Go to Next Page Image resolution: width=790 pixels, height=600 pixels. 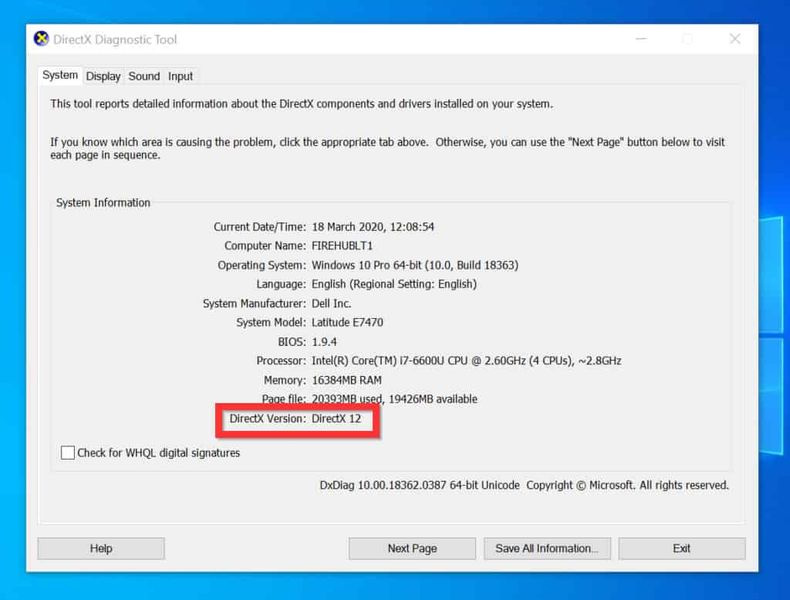[x=412, y=548]
